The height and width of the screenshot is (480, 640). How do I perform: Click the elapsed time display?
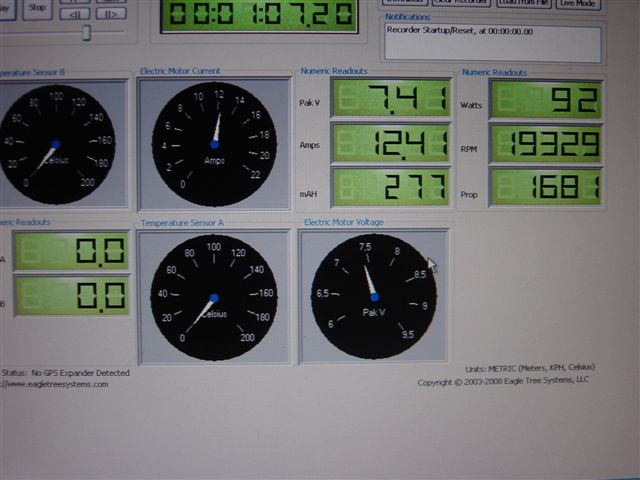(x=259, y=16)
